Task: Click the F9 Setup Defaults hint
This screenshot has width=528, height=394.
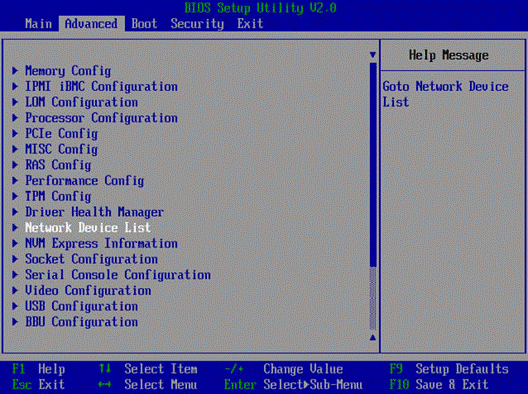Action: [x=449, y=369]
